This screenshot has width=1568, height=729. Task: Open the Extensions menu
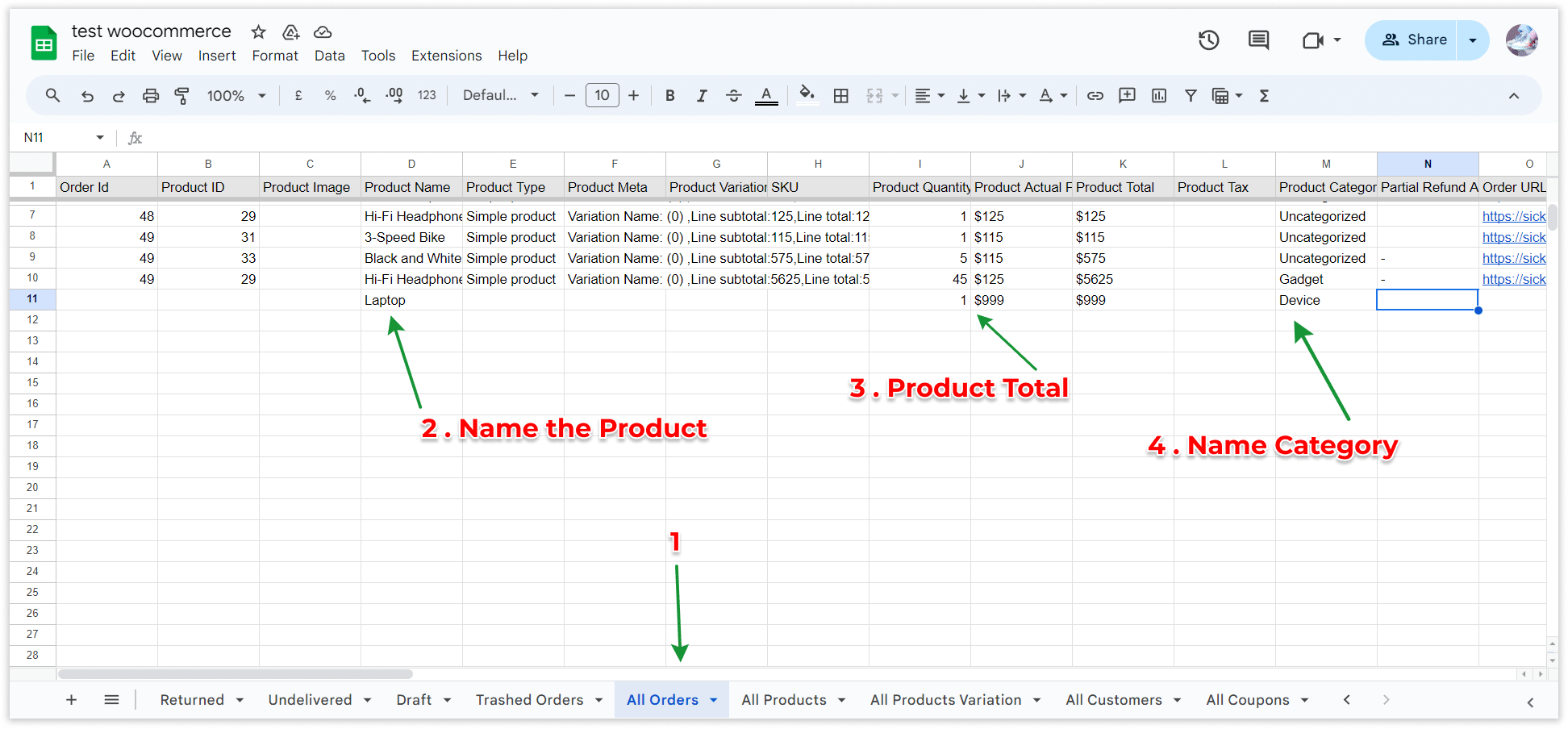pyautogui.click(x=446, y=56)
